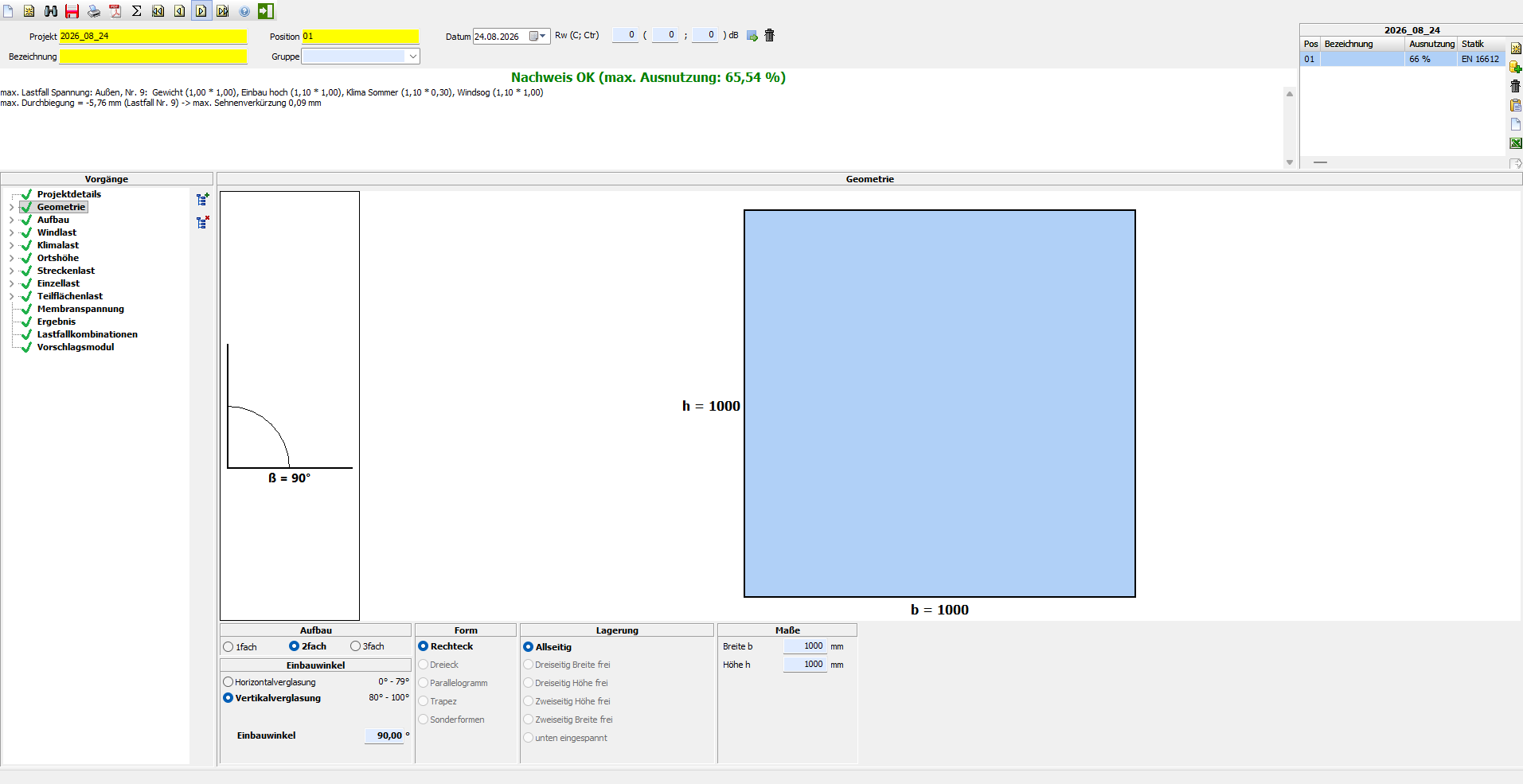Viewport: 1523px width, 784px height.
Task: Click the Bezeichnung column header in the position list
Action: click(1363, 44)
